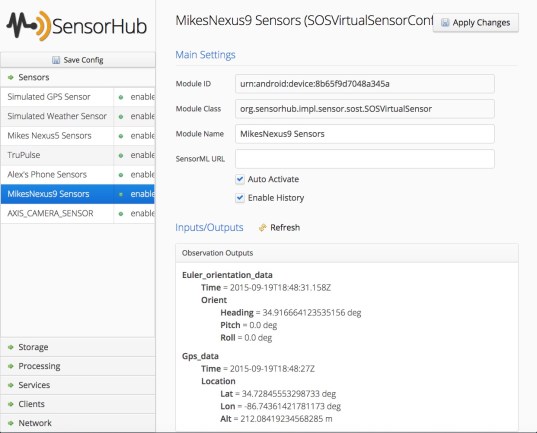Click the Apply Changes button

click(x=476, y=23)
